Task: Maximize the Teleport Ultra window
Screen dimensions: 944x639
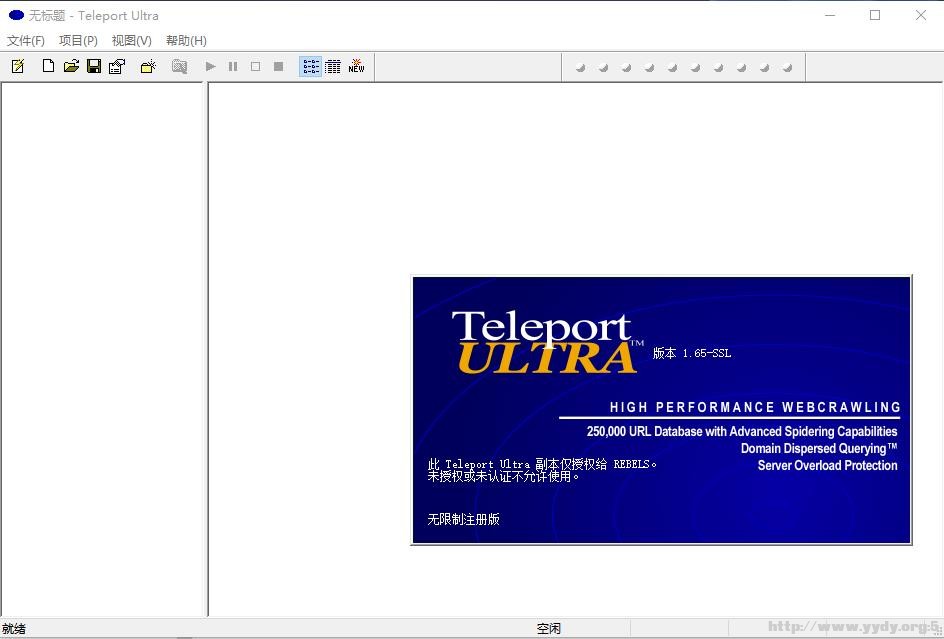Action: point(875,15)
